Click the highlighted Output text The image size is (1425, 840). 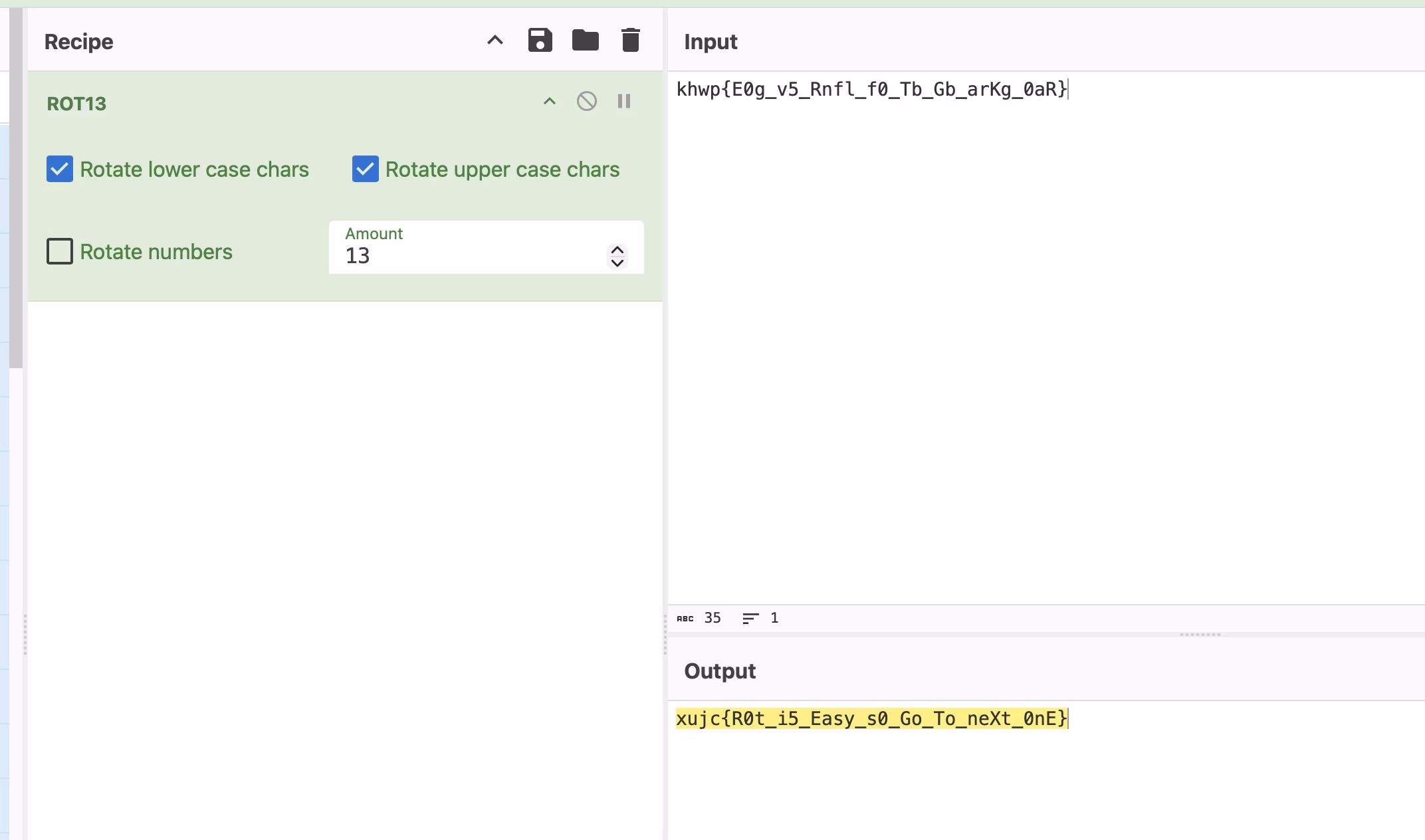coord(871,719)
